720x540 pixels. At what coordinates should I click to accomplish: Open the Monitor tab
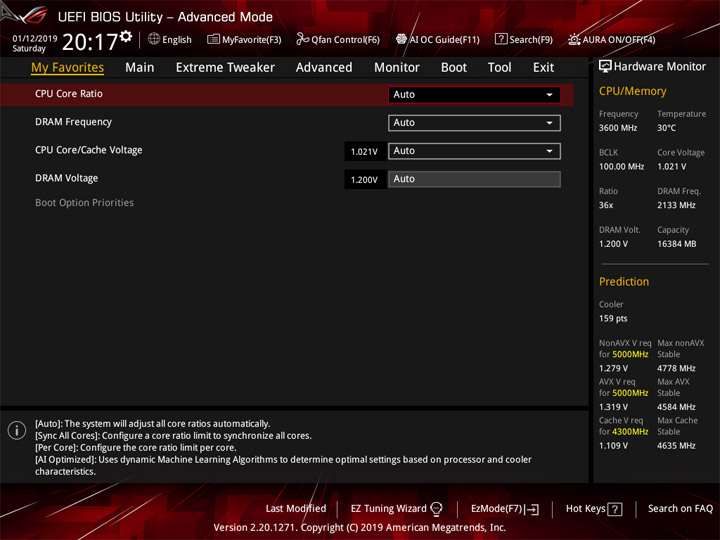397,68
